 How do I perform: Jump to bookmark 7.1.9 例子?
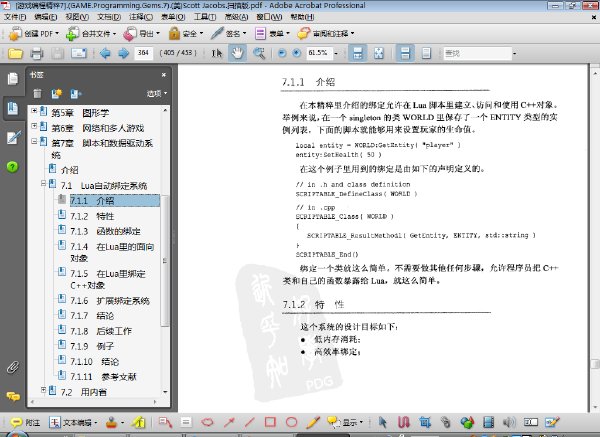click(92, 346)
